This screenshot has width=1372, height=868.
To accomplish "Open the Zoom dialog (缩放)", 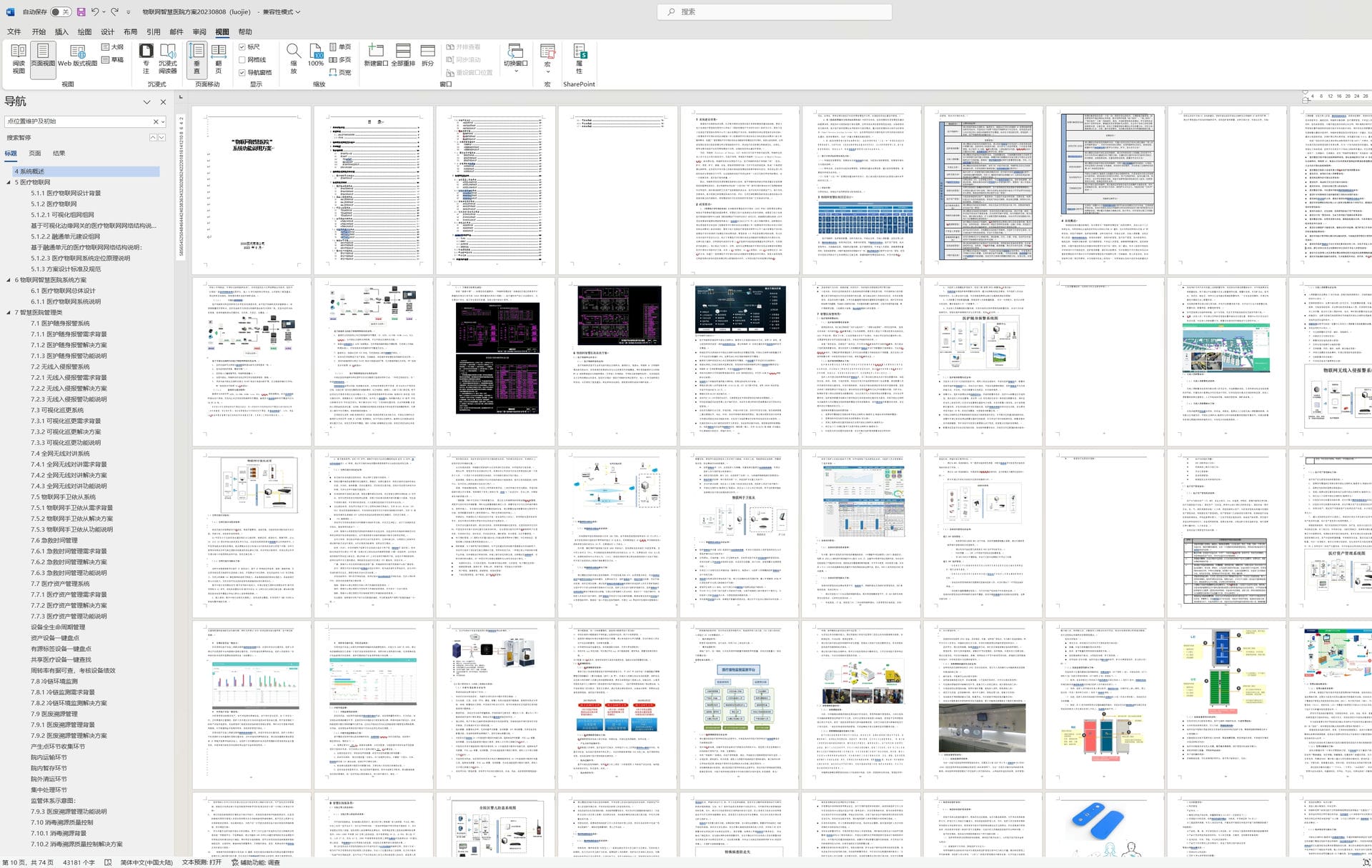I will pyautogui.click(x=293, y=58).
